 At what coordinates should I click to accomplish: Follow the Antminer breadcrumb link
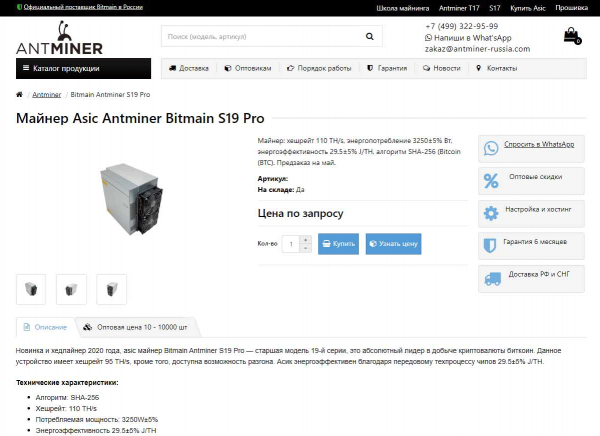[x=46, y=95]
